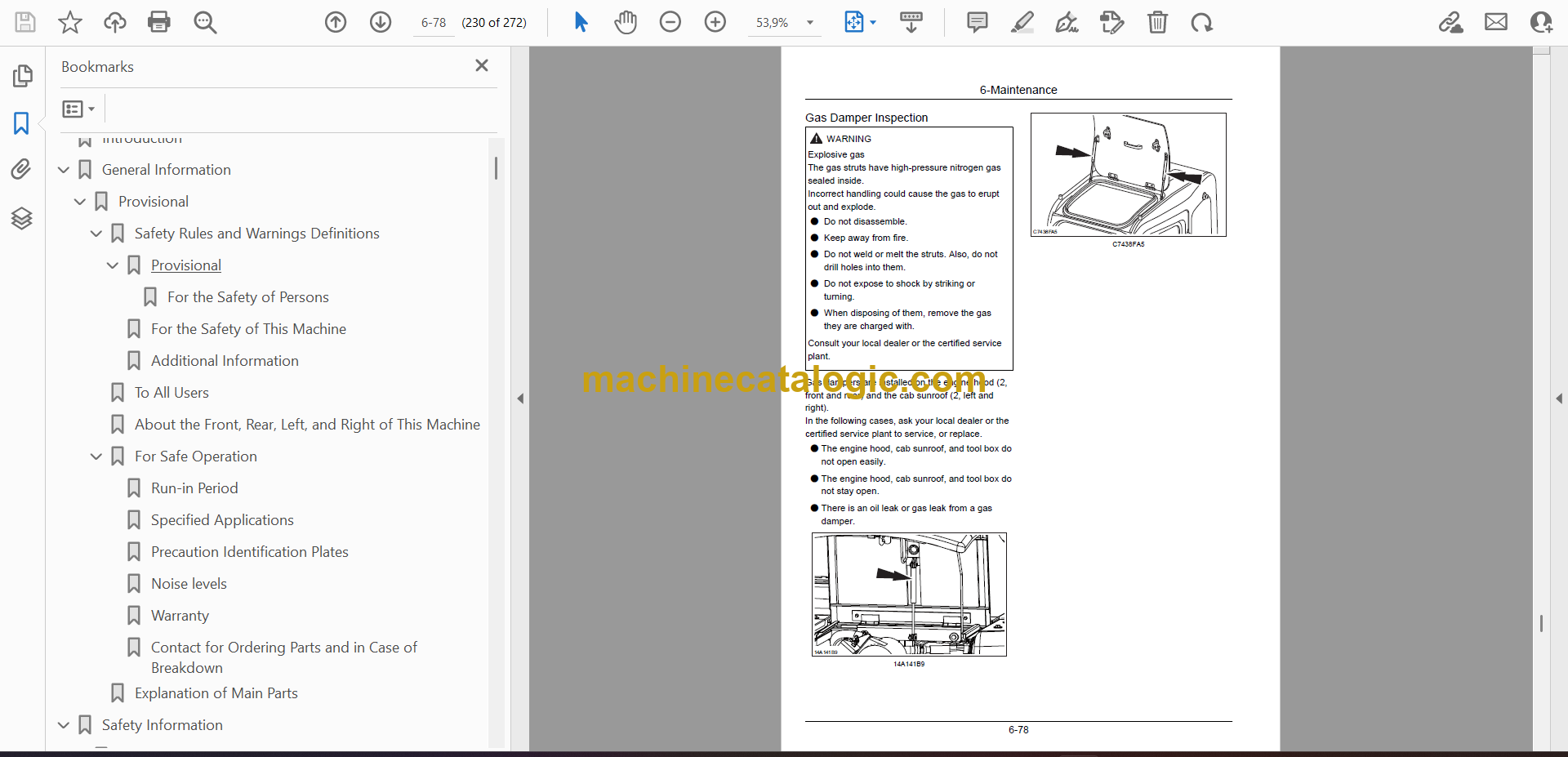Click the scrolling mode keyboard icon

(x=911, y=22)
